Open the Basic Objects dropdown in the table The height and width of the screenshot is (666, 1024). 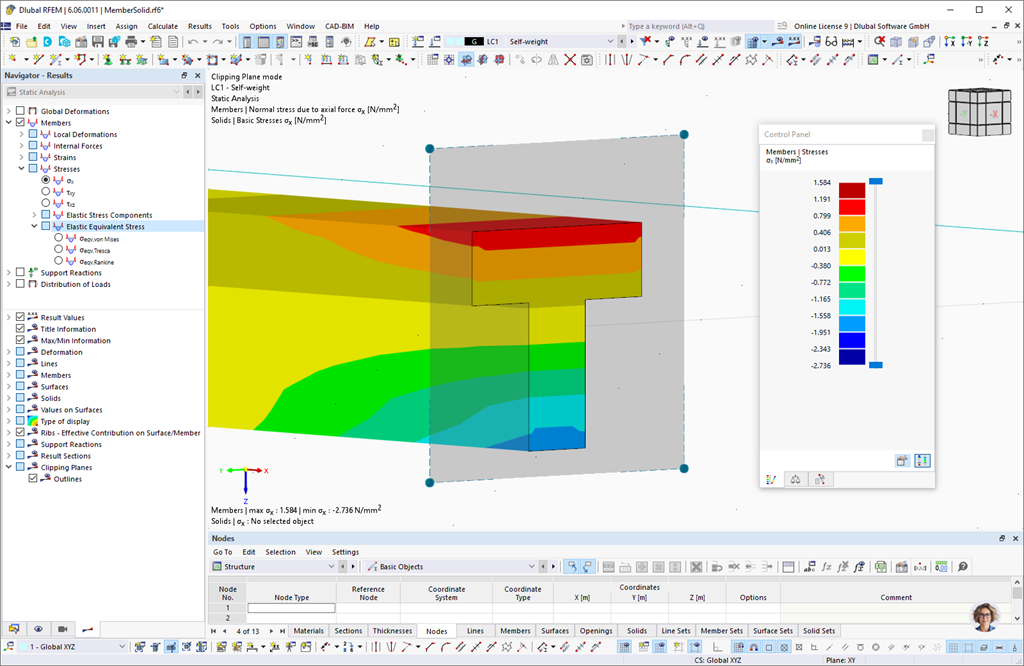click(451, 567)
